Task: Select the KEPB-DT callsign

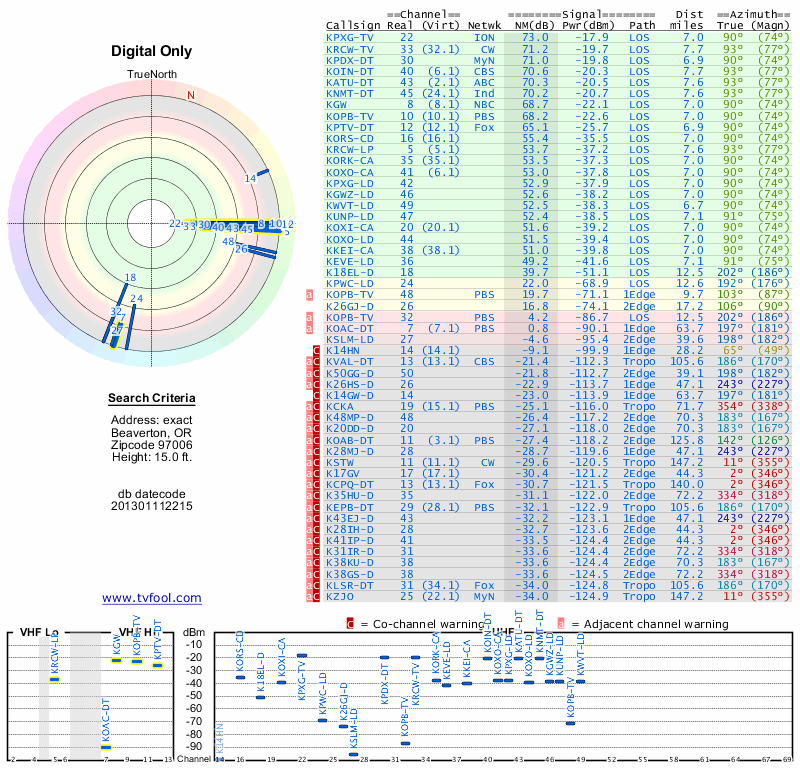Action: pos(350,507)
